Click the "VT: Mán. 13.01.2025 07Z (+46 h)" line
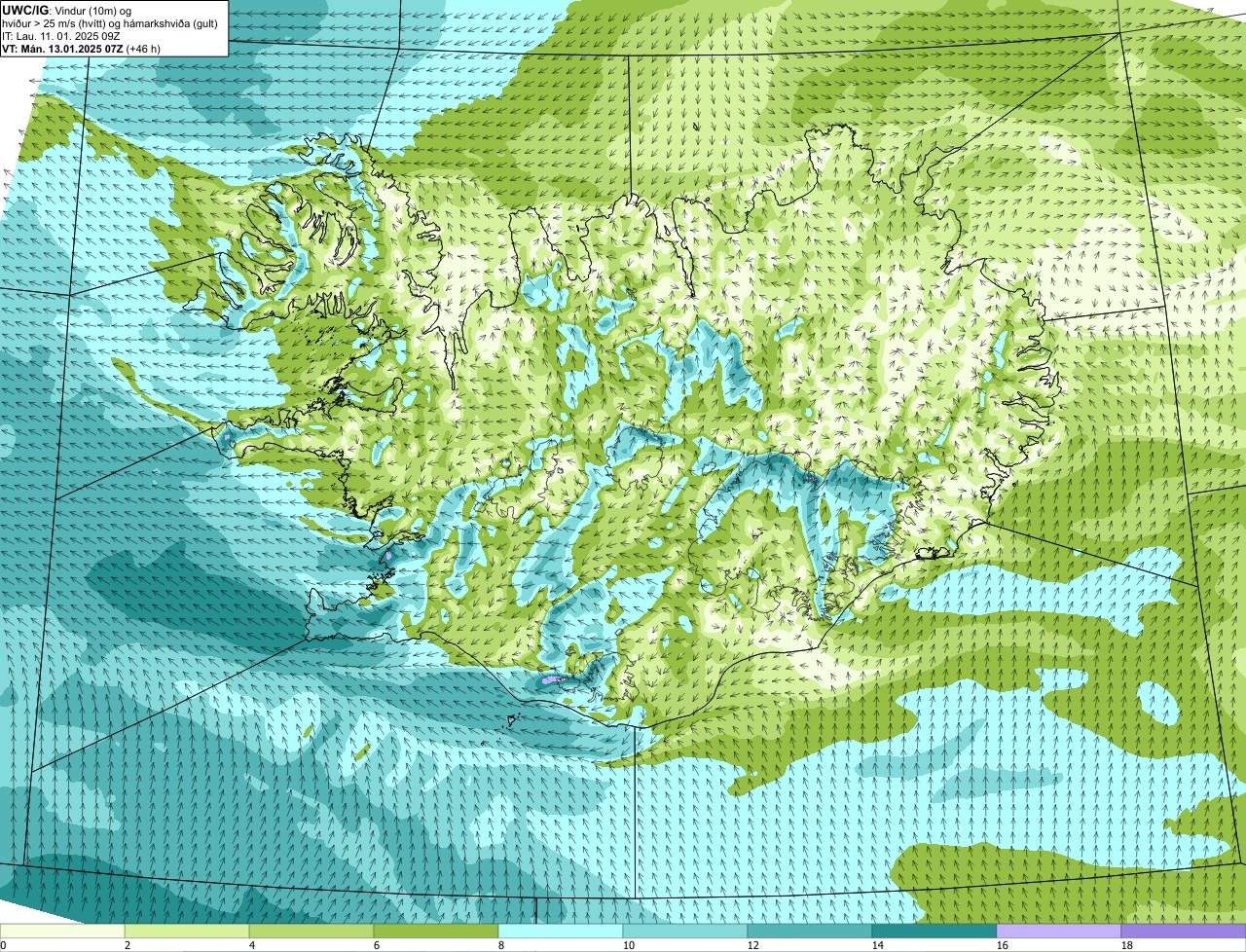Screen dimensions: 1246x952 (x=82, y=48)
